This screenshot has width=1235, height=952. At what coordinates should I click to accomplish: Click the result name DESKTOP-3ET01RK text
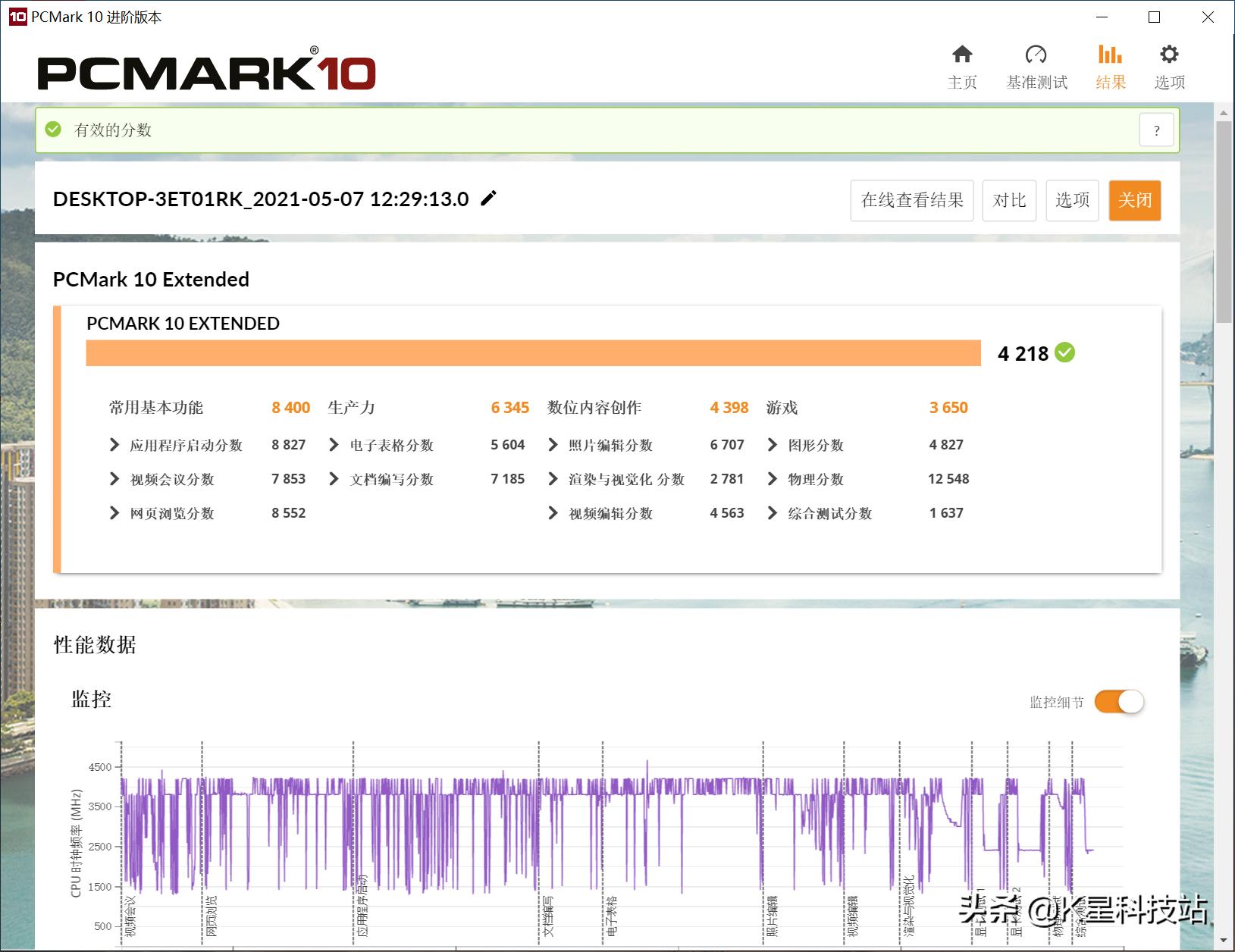click(x=261, y=199)
